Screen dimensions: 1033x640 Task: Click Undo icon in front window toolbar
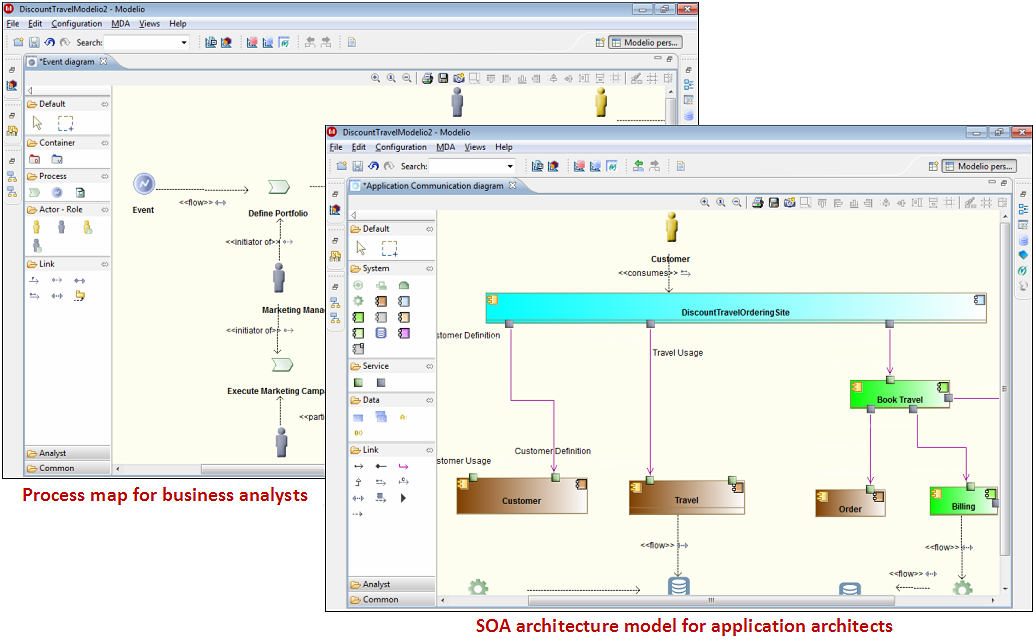(x=374, y=166)
